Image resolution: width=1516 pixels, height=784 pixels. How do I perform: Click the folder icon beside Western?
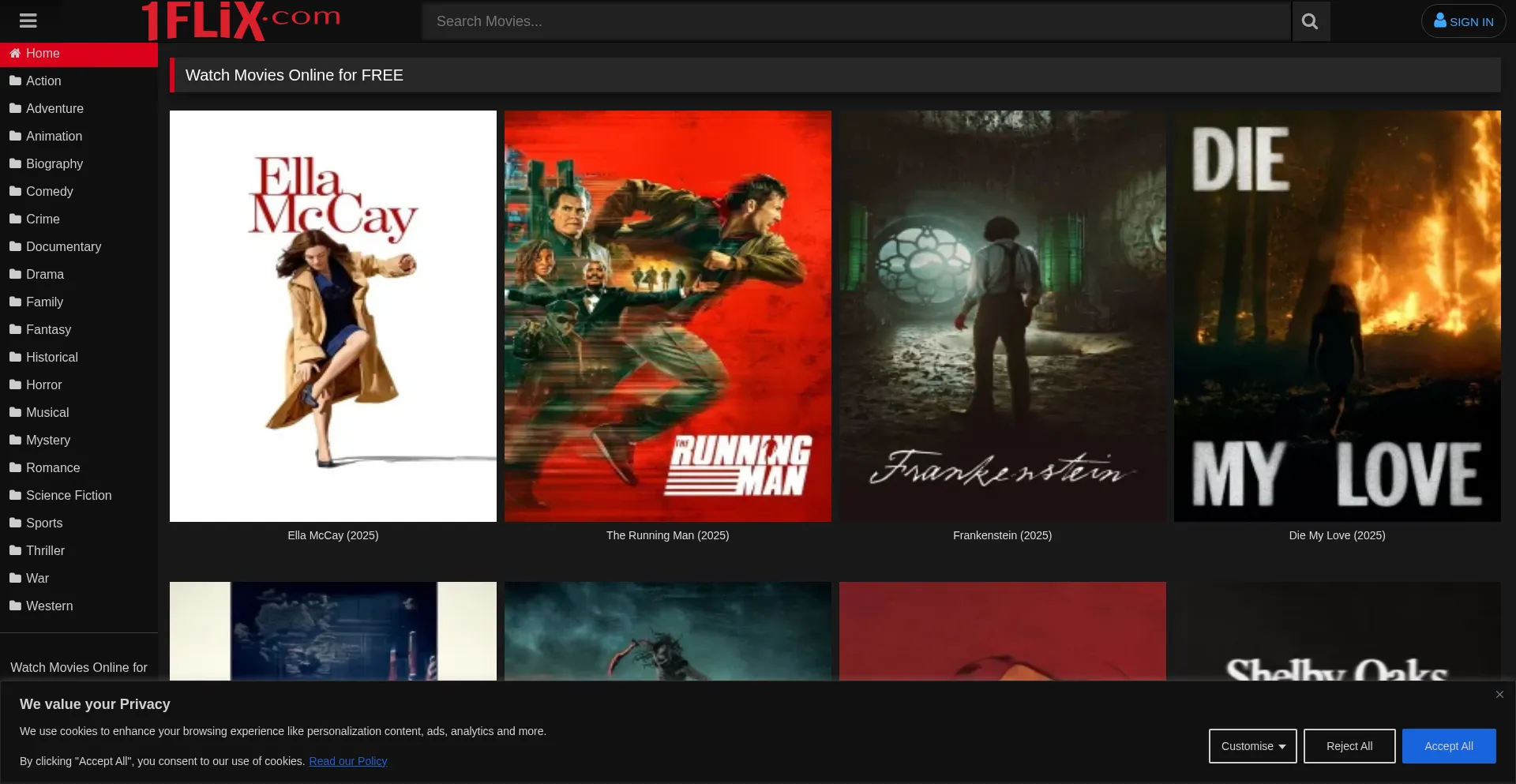[15, 606]
